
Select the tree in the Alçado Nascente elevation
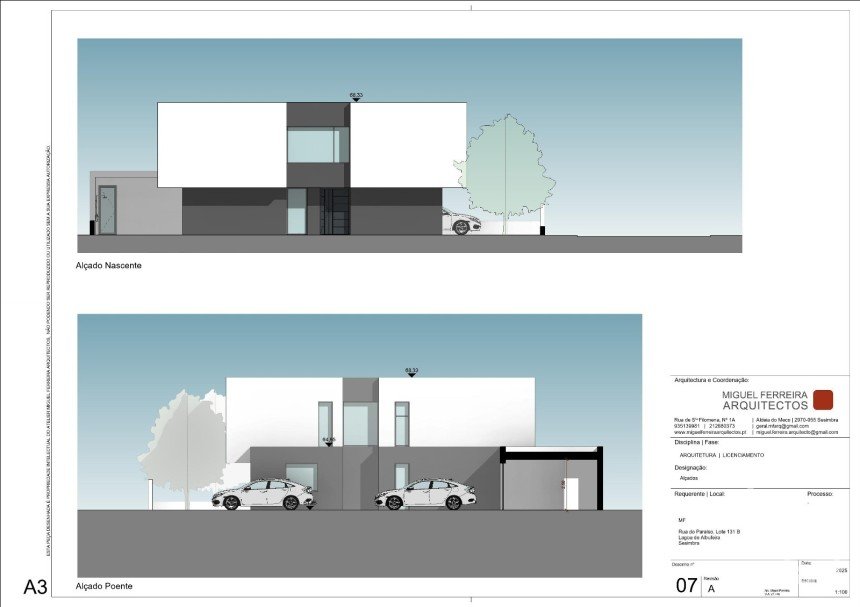coord(504,168)
